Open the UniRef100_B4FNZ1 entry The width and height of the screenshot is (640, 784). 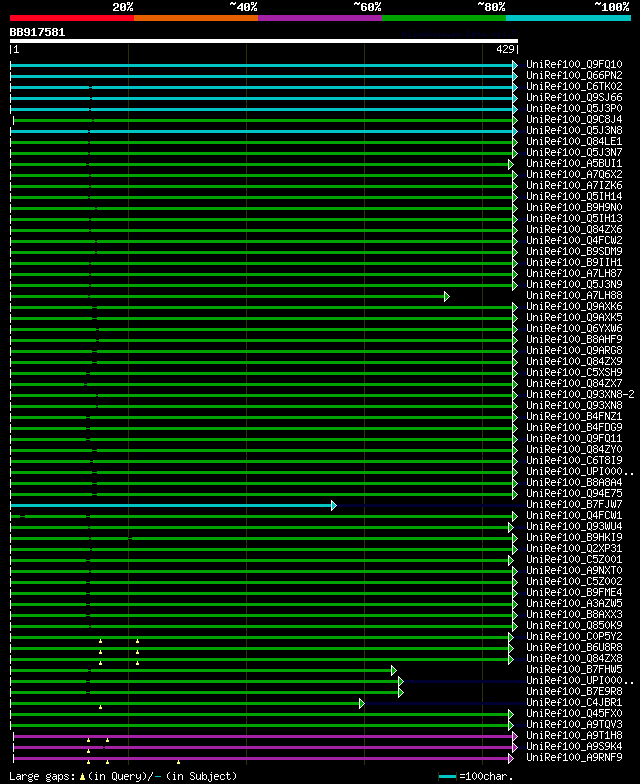(x=574, y=416)
